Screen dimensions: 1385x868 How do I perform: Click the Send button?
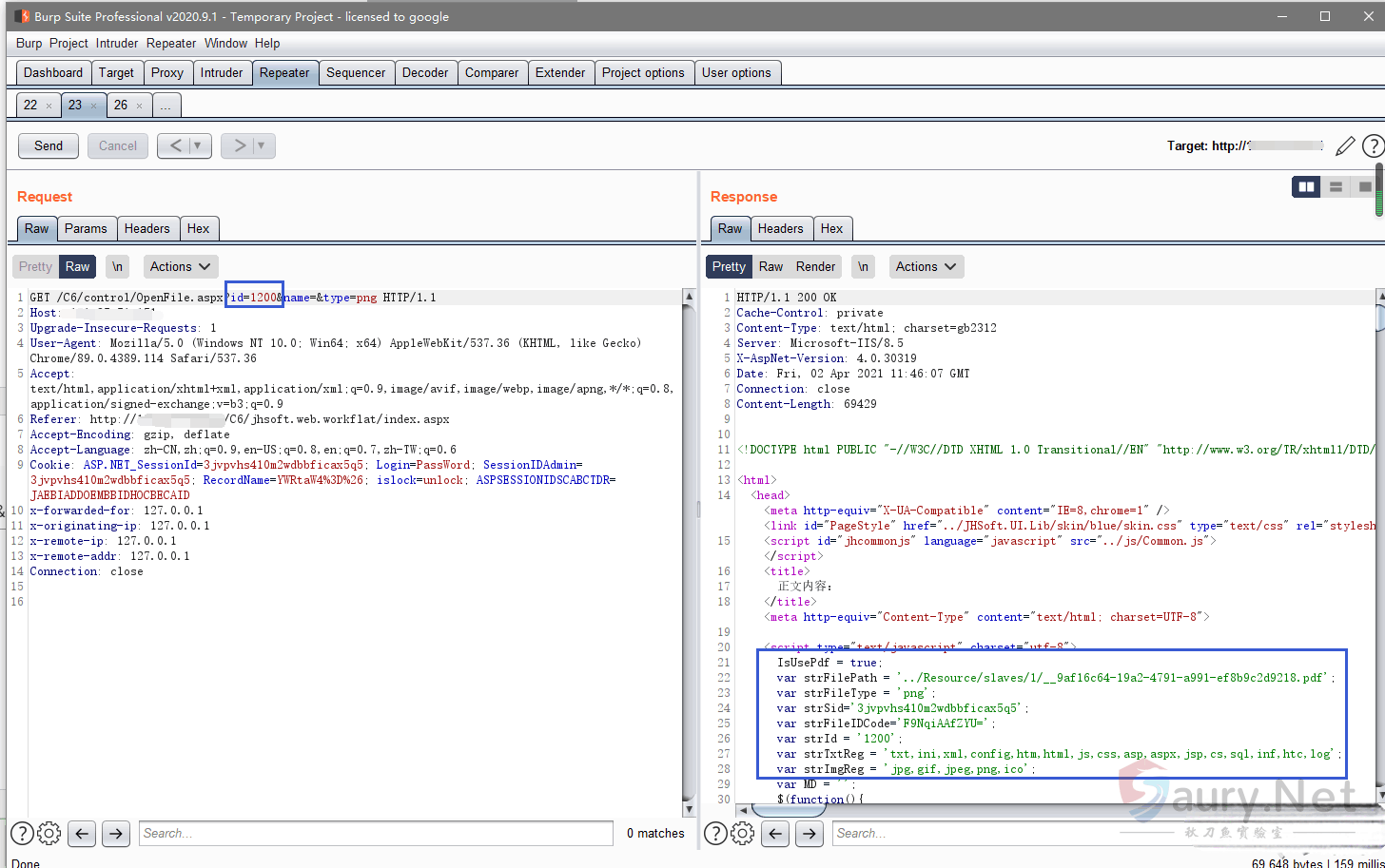pos(49,145)
